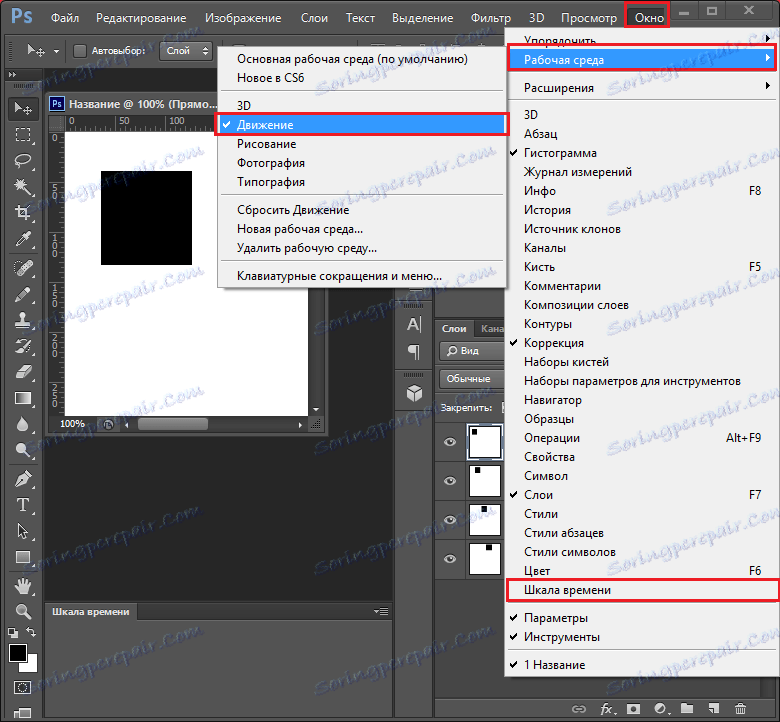Select the Pen tool
Image resolution: width=780 pixels, height=722 pixels.
coord(23,479)
